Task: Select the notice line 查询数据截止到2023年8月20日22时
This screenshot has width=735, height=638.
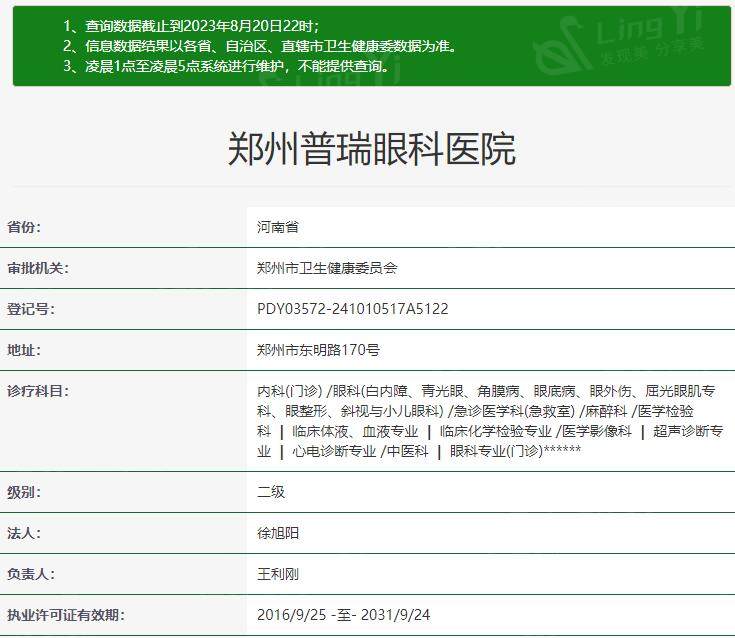Action: [x=191, y=26]
